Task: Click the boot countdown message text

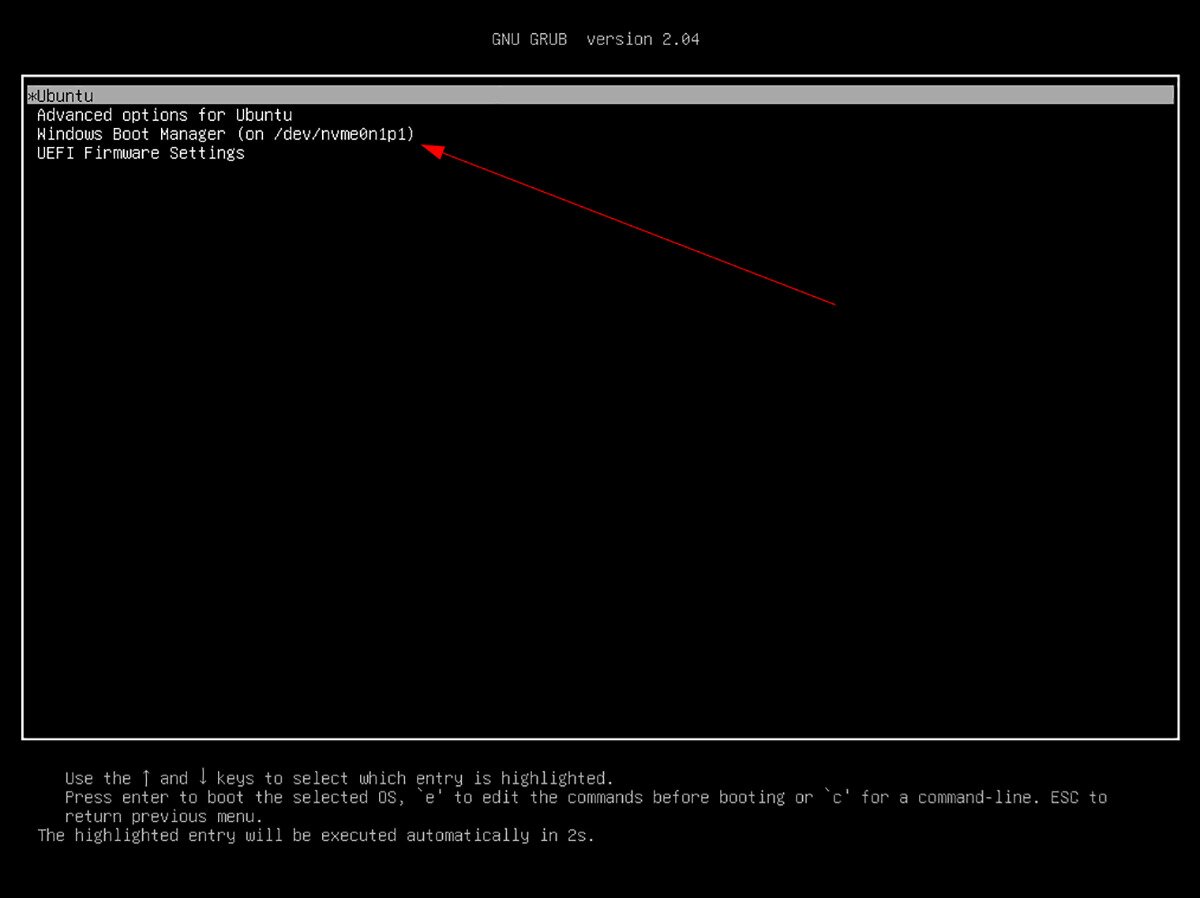Action: tap(315, 835)
